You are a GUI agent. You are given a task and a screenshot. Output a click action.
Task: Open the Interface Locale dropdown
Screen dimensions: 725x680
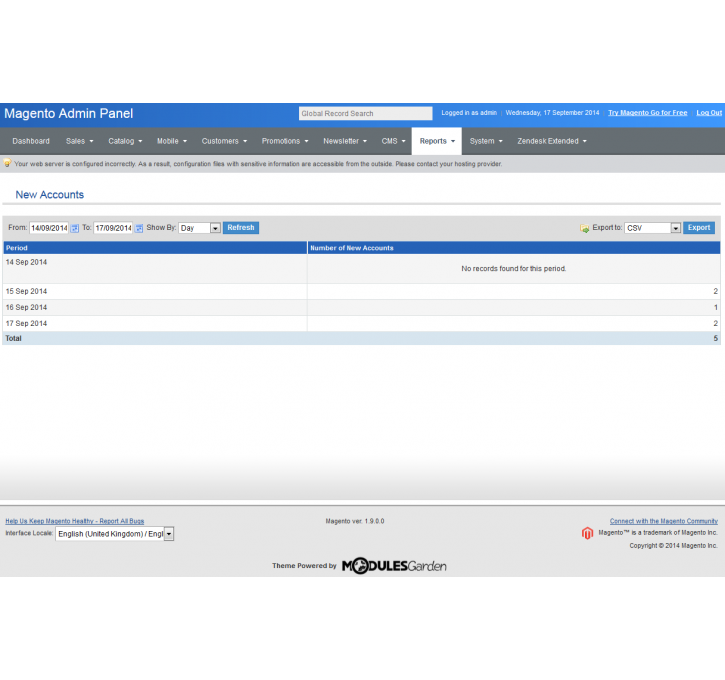click(115, 534)
